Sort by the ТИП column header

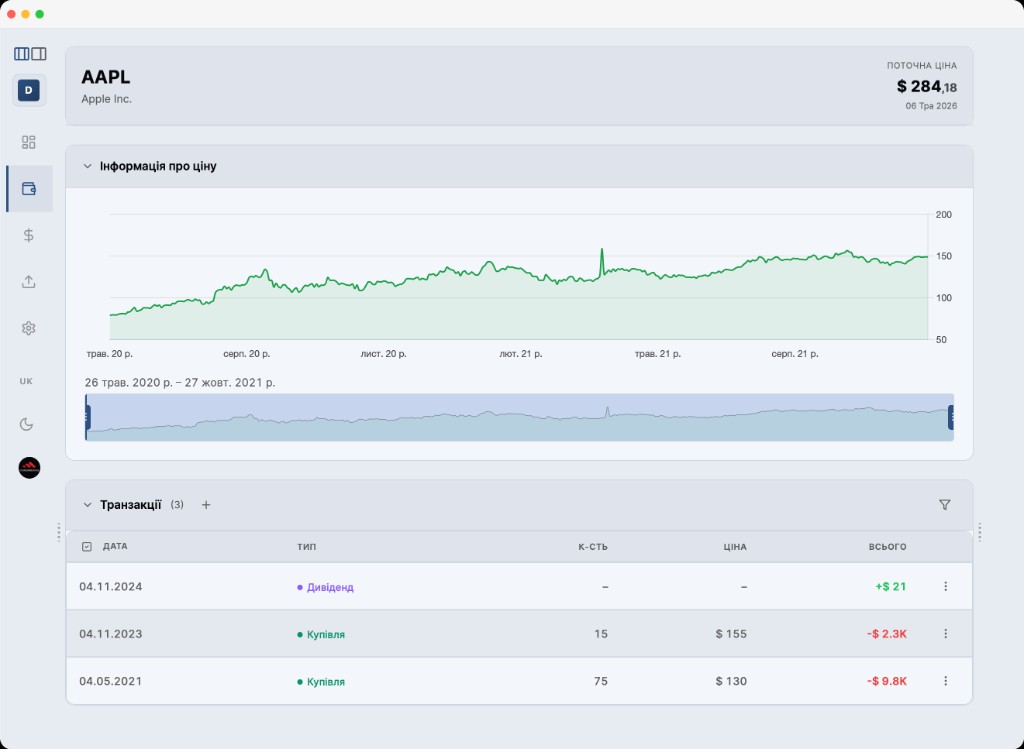[x=306, y=547]
